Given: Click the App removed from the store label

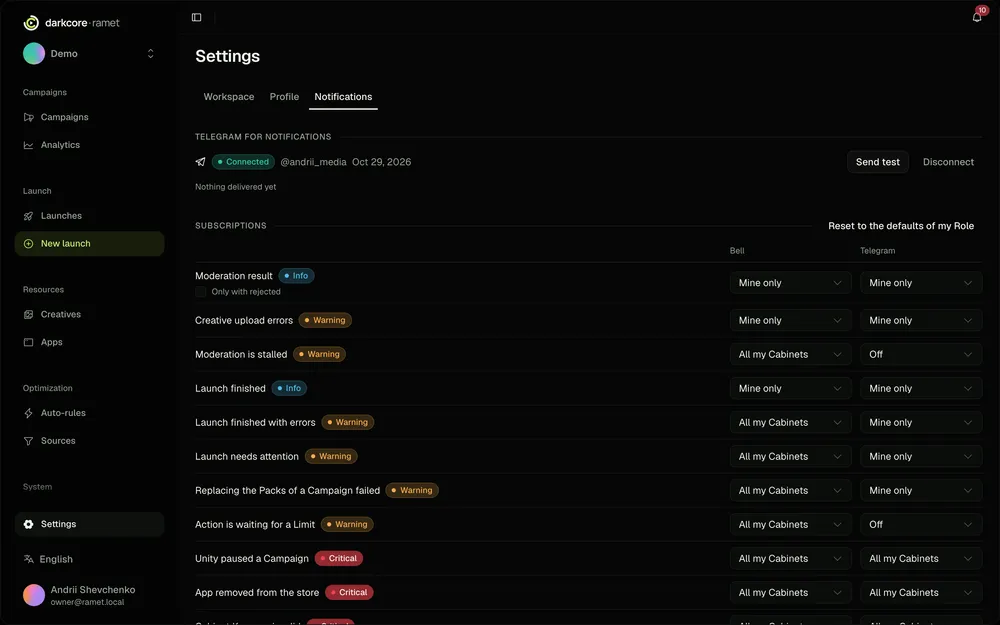Looking at the screenshot, I should coord(257,592).
